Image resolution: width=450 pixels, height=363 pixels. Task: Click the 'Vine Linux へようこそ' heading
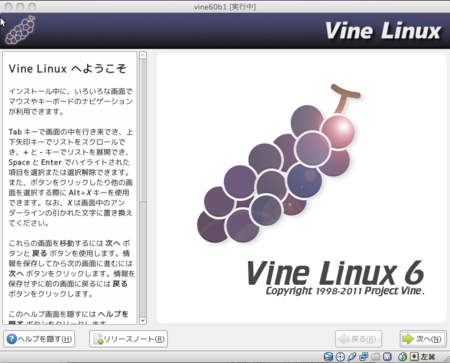tap(67, 69)
